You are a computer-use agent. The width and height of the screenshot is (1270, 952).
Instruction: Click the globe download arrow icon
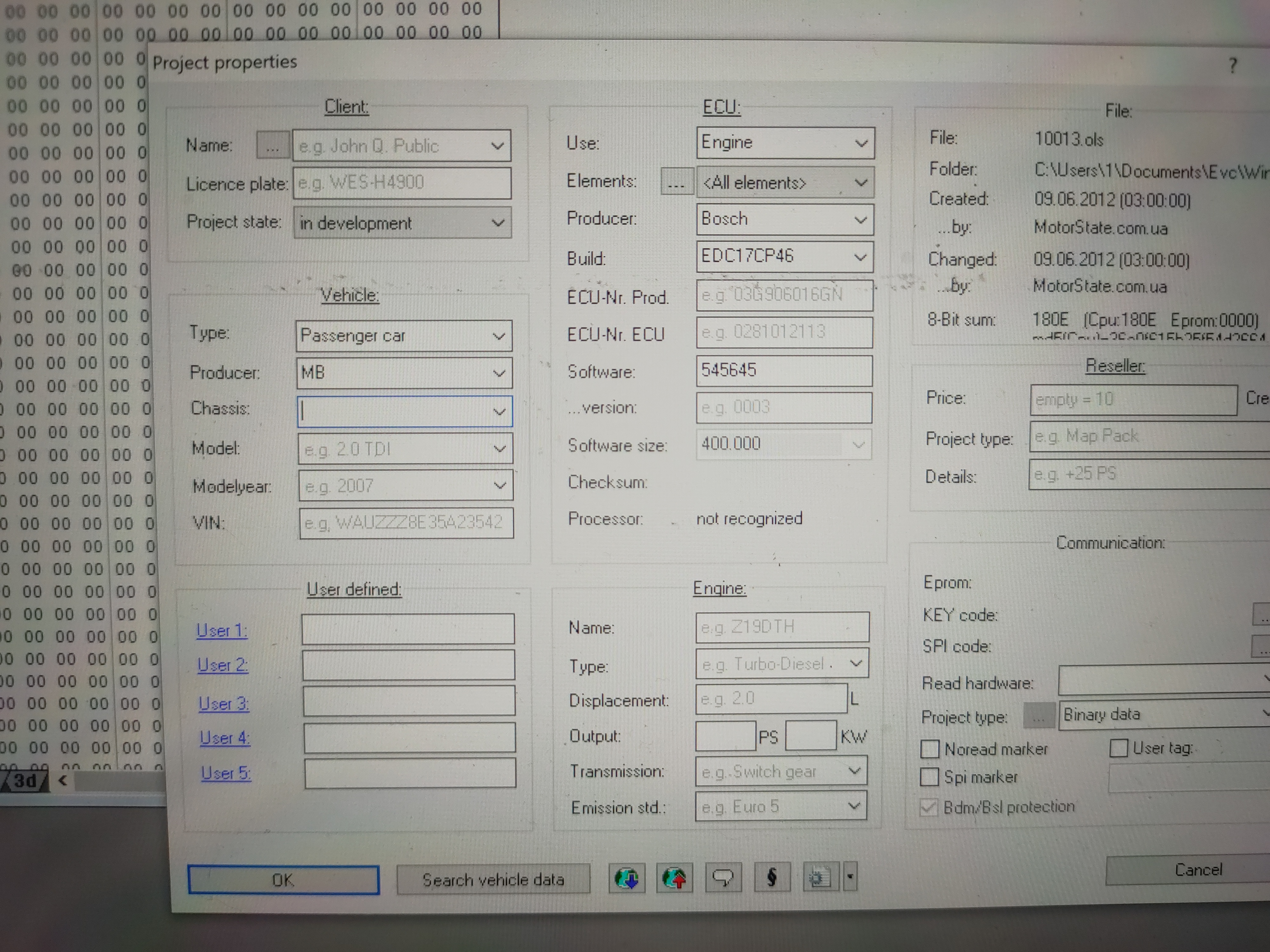[626, 878]
